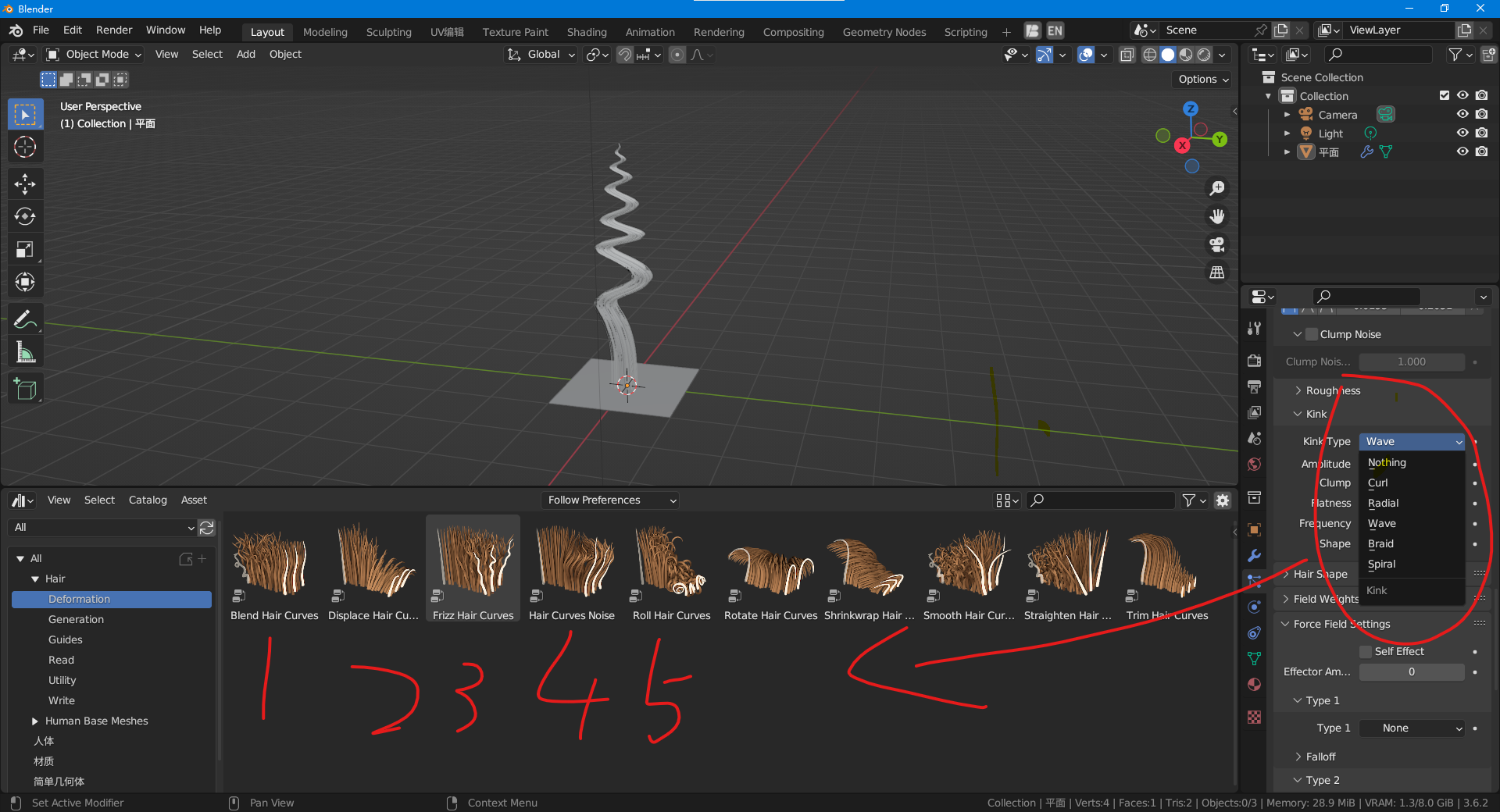This screenshot has height=812, width=1500.
Task: Open the Global transform orientation dropdown
Action: point(541,54)
